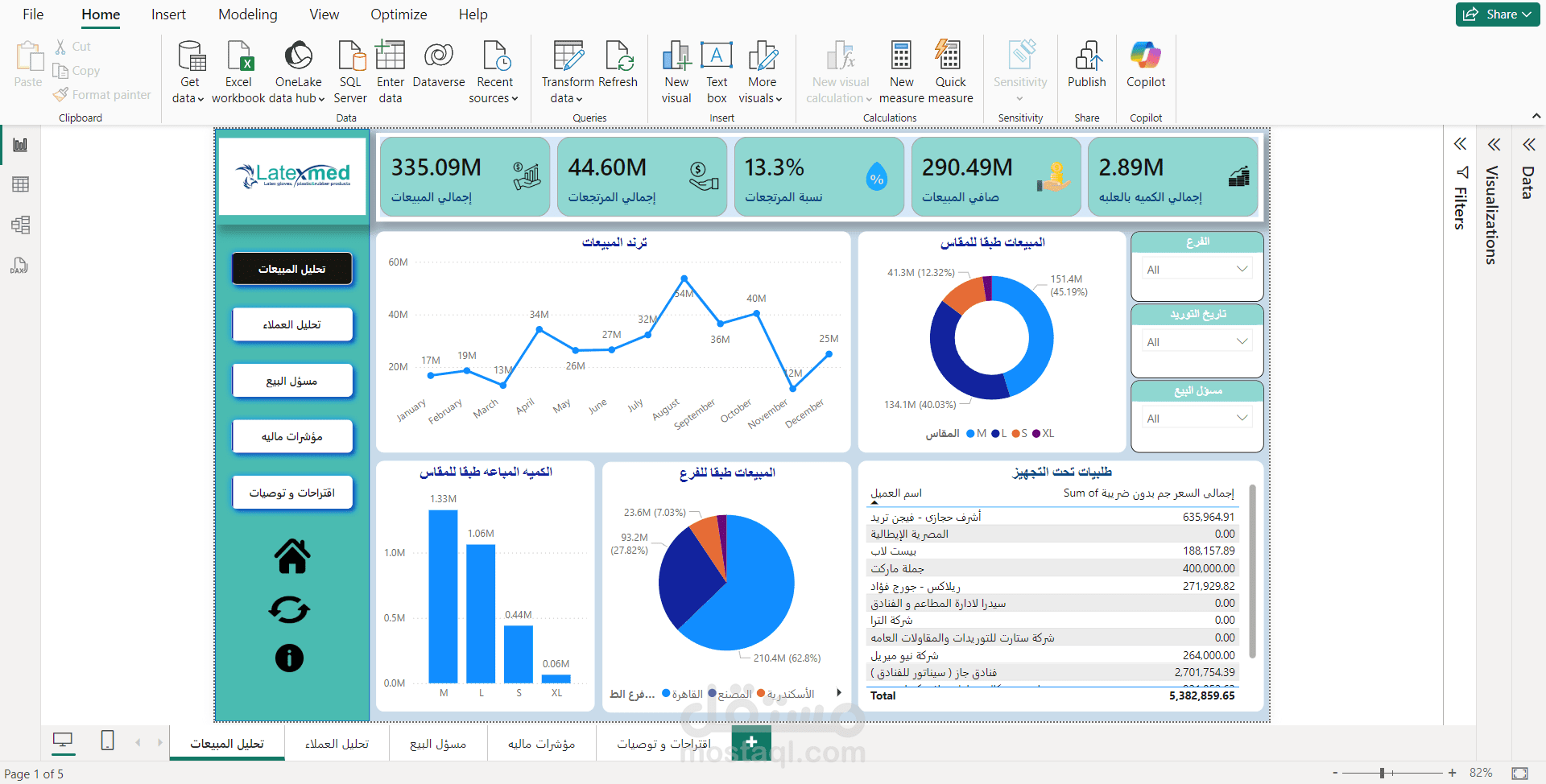Open the Help ribbon tab

pos(473,14)
